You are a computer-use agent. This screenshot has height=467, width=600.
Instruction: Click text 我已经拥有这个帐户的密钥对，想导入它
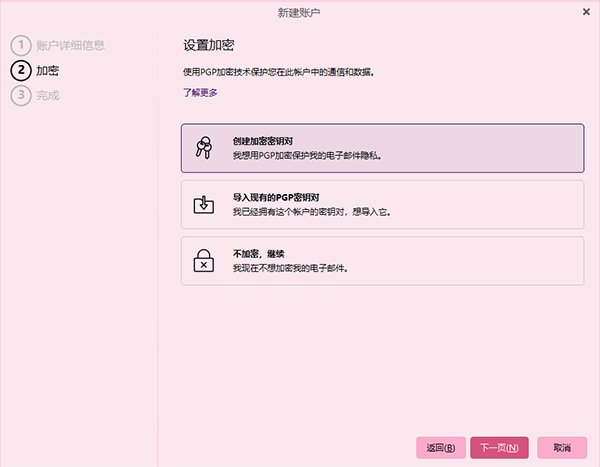coord(311,212)
